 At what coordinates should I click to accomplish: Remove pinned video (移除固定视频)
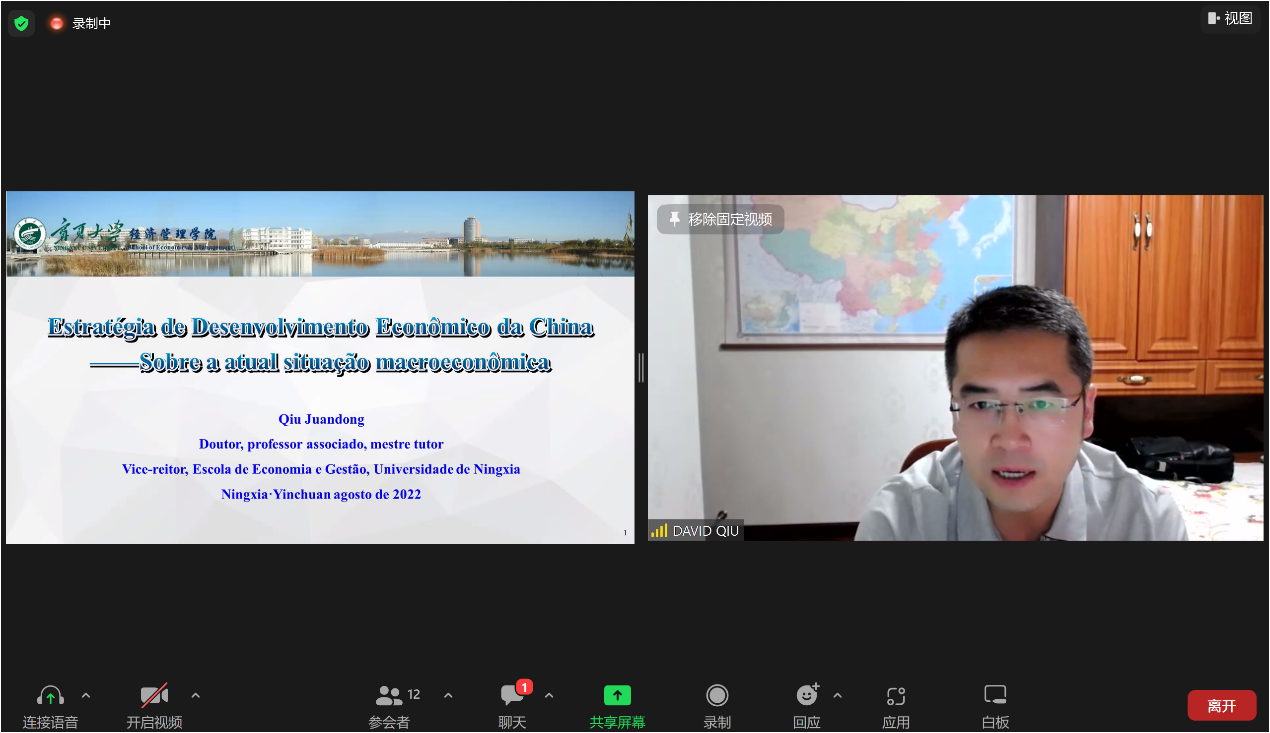[x=720, y=219]
